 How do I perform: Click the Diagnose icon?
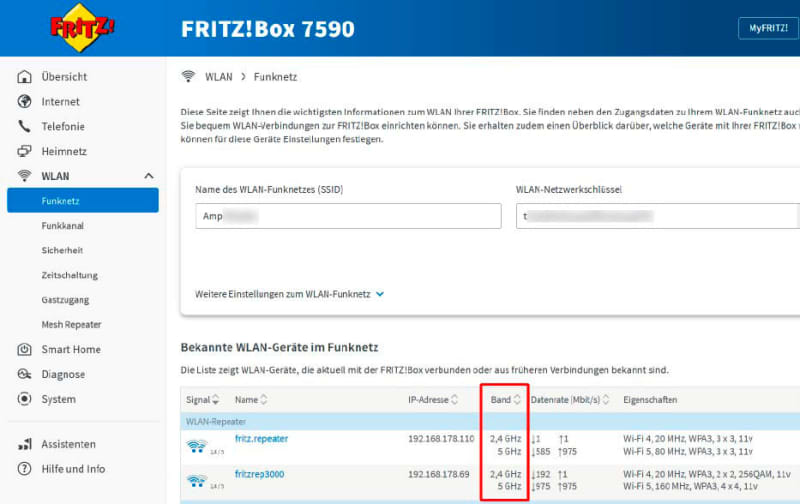click(24, 374)
